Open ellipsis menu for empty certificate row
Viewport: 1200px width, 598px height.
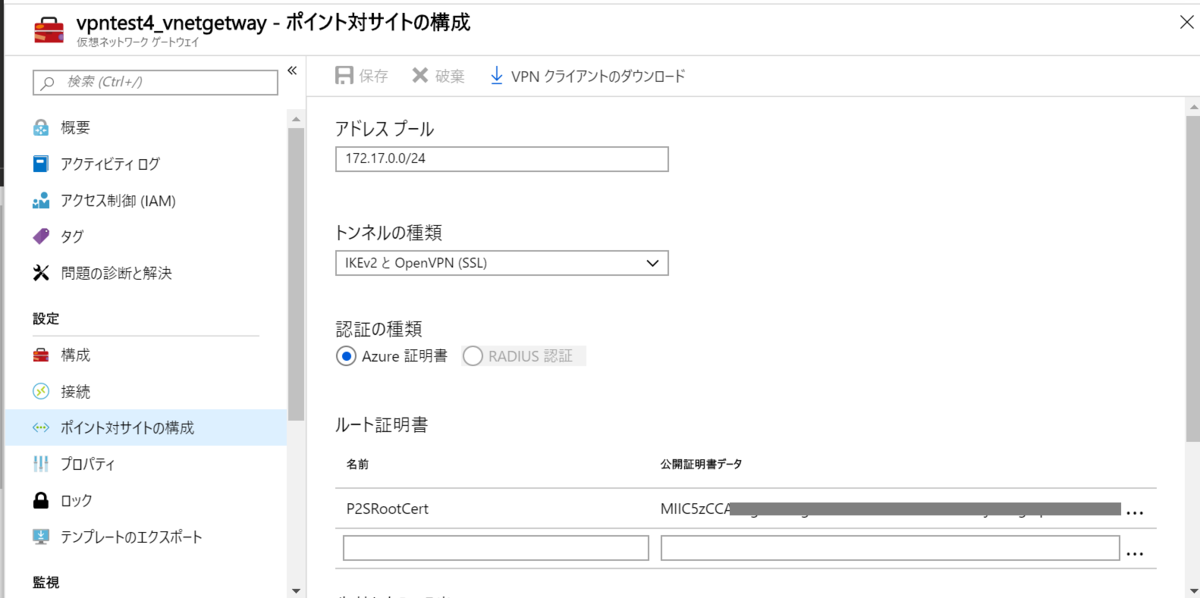coord(1134,551)
